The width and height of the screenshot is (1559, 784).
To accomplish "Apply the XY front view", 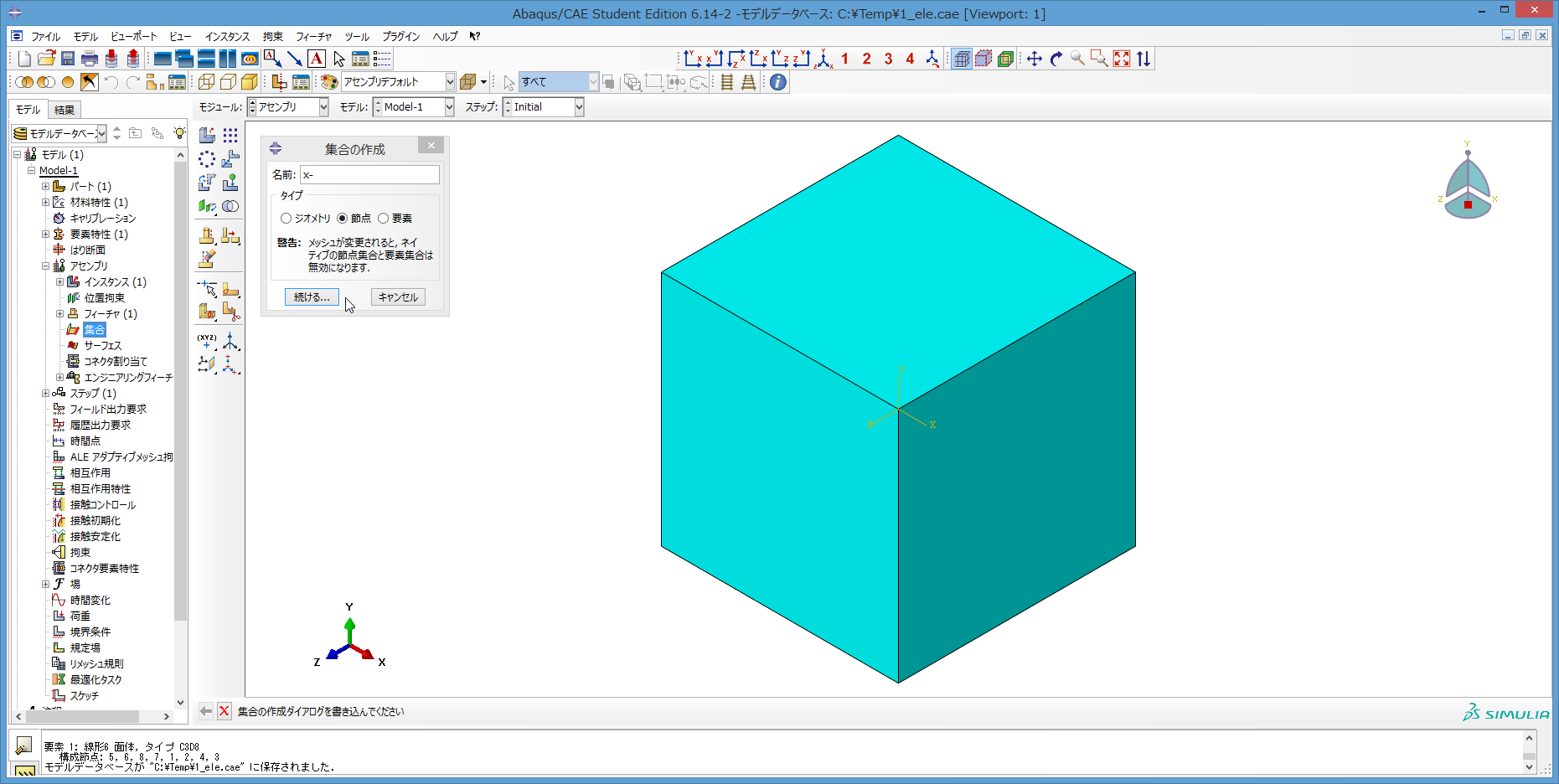I will [x=693, y=59].
